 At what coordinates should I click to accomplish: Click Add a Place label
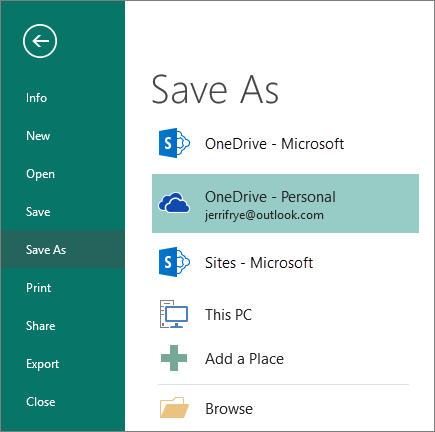point(244,359)
